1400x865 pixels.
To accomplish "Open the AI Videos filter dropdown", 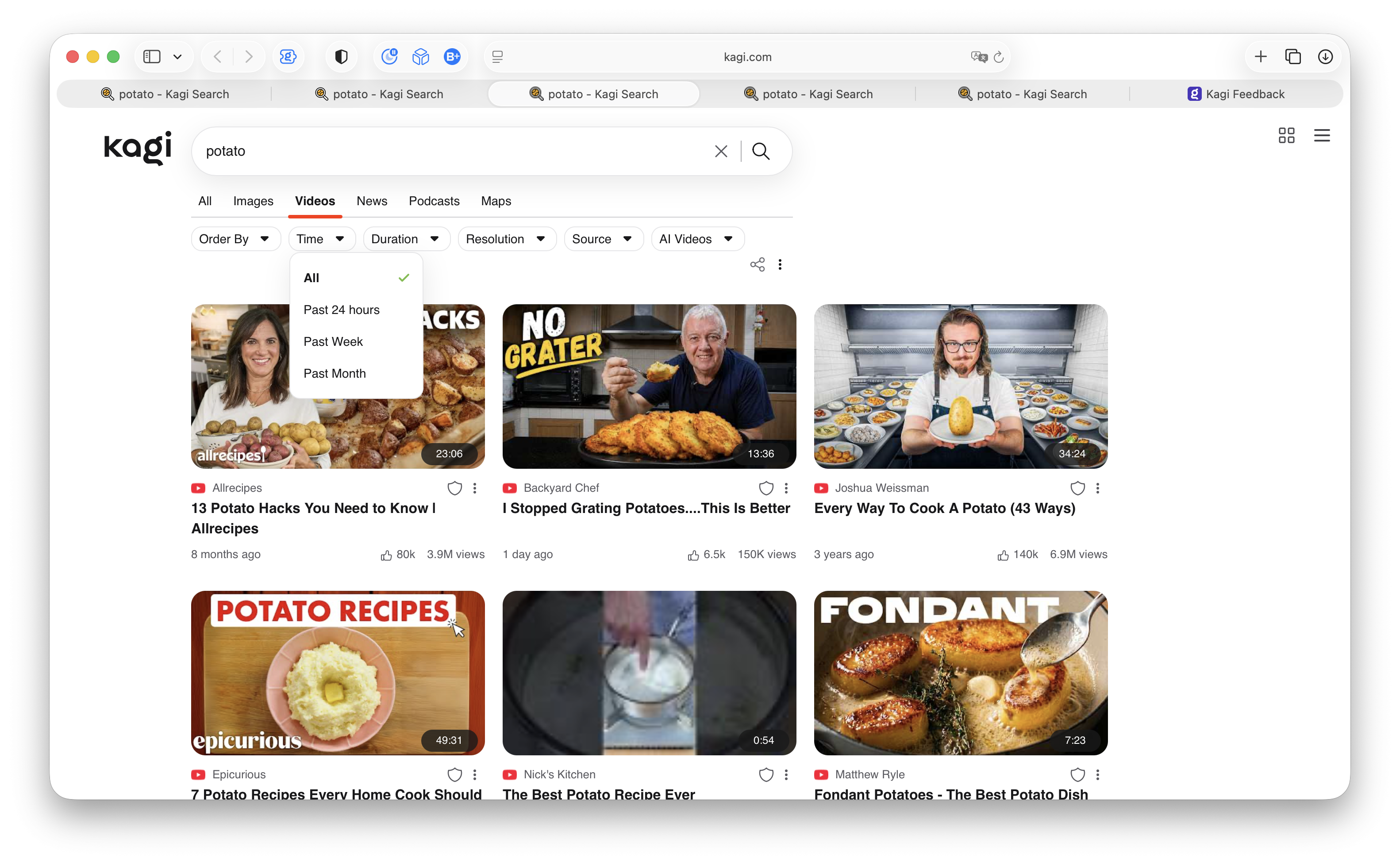I will click(x=697, y=238).
